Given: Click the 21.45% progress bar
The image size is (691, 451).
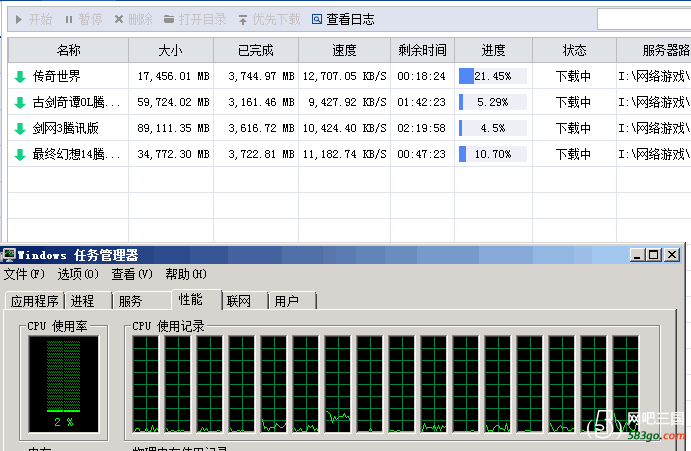Looking at the screenshot, I should [x=493, y=76].
